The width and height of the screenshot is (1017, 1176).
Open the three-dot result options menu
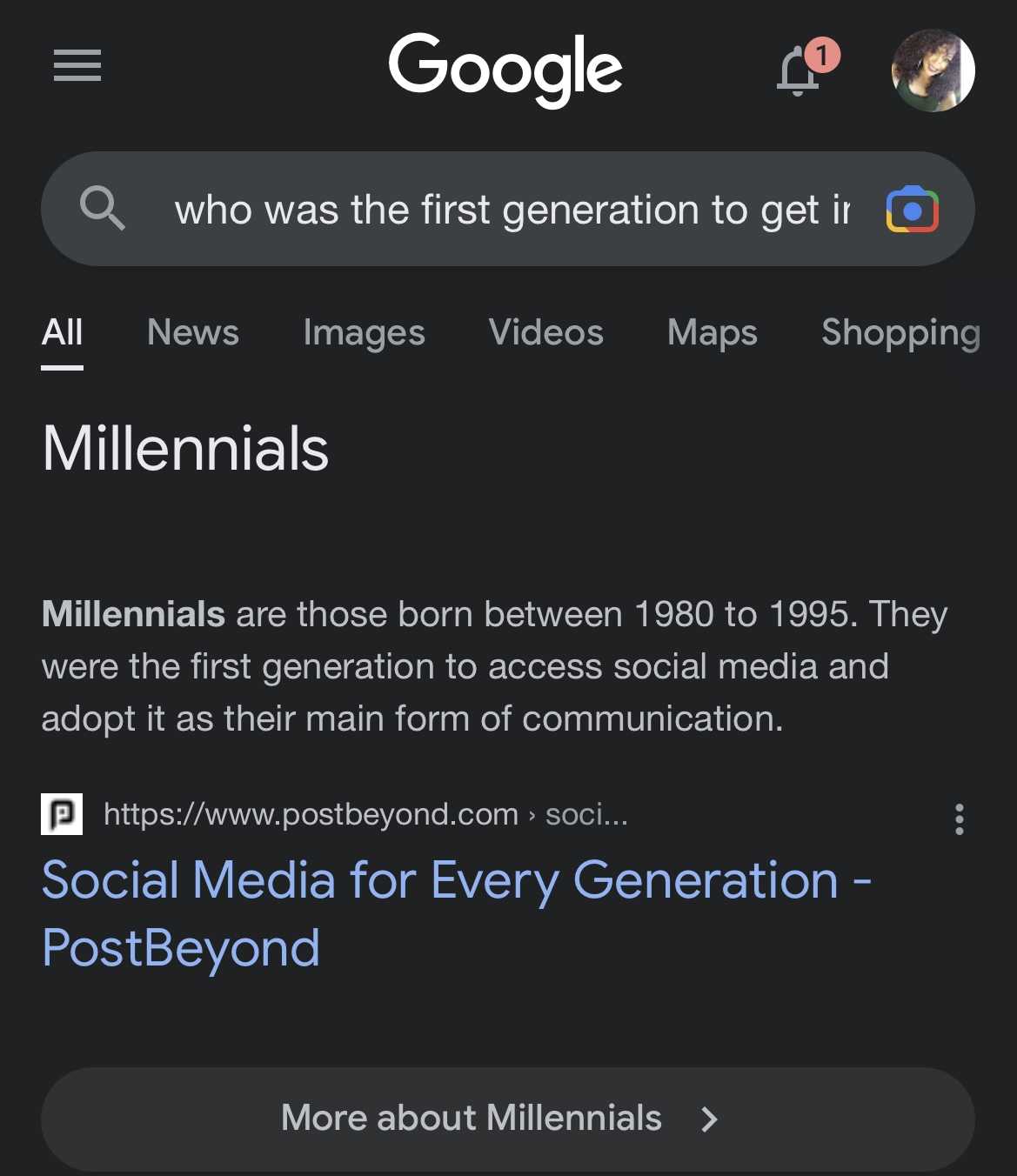959,818
